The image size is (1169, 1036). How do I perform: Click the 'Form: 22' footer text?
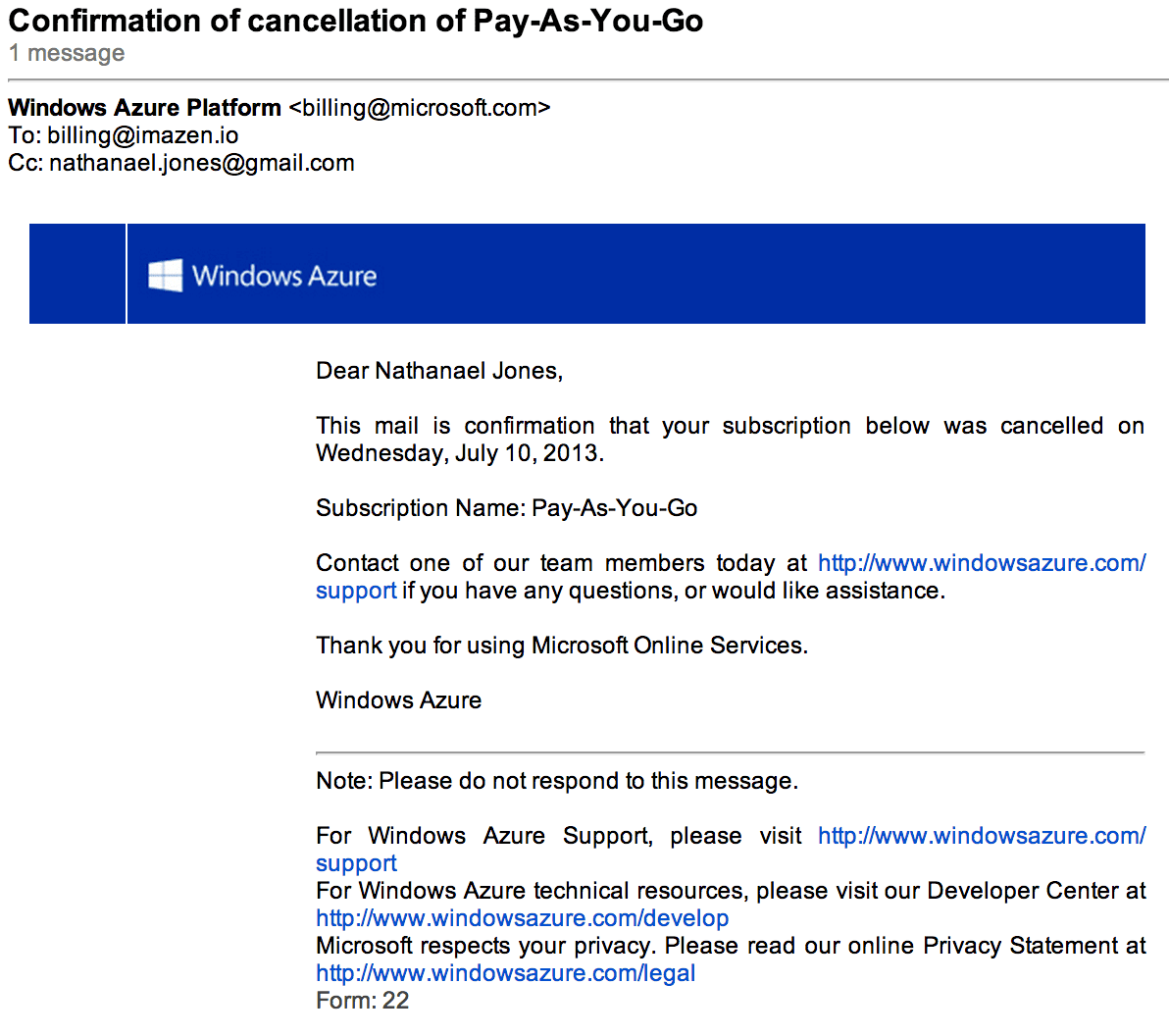coord(362,1001)
